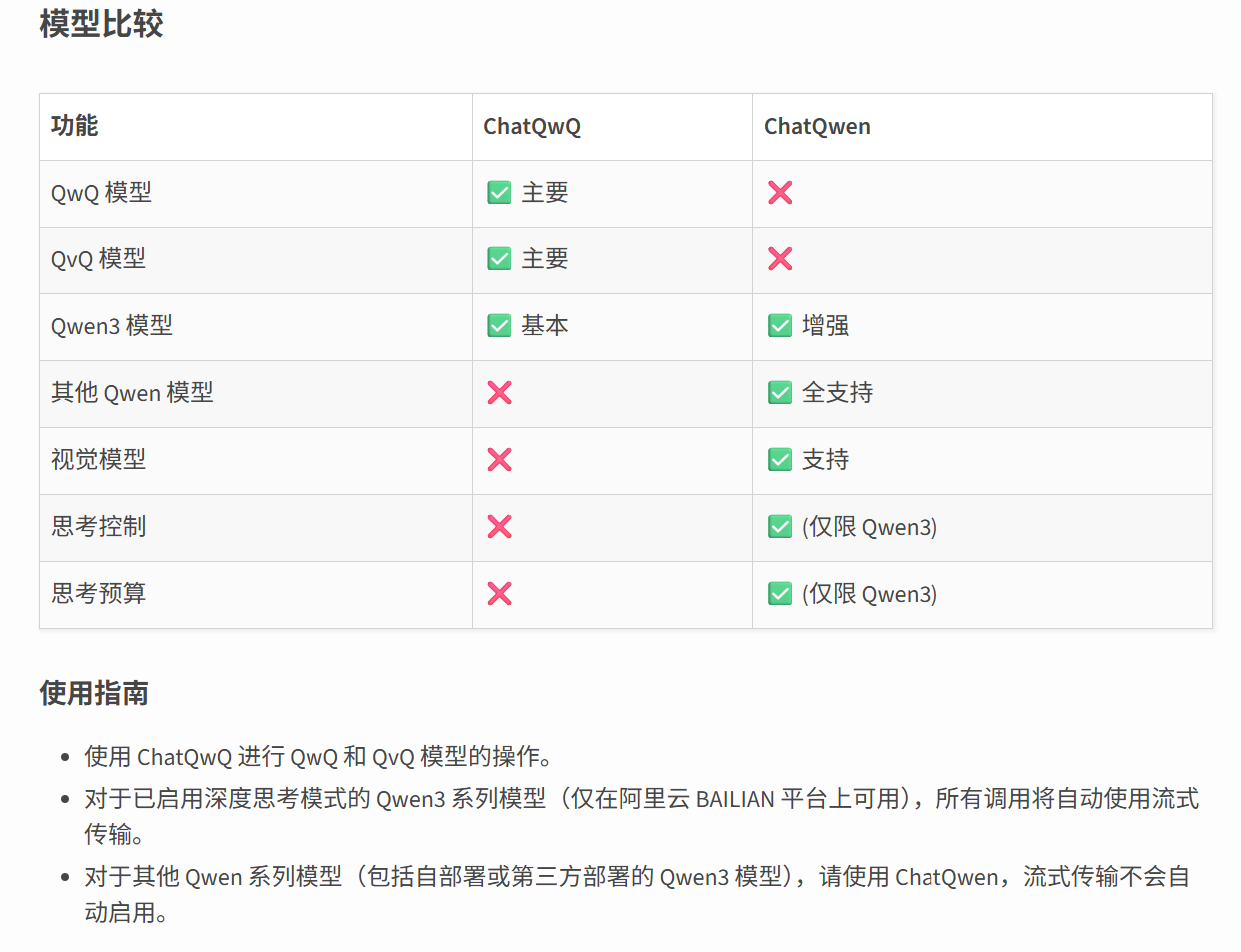Click the red cross in the QvQ 模型 row

(x=780, y=259)
